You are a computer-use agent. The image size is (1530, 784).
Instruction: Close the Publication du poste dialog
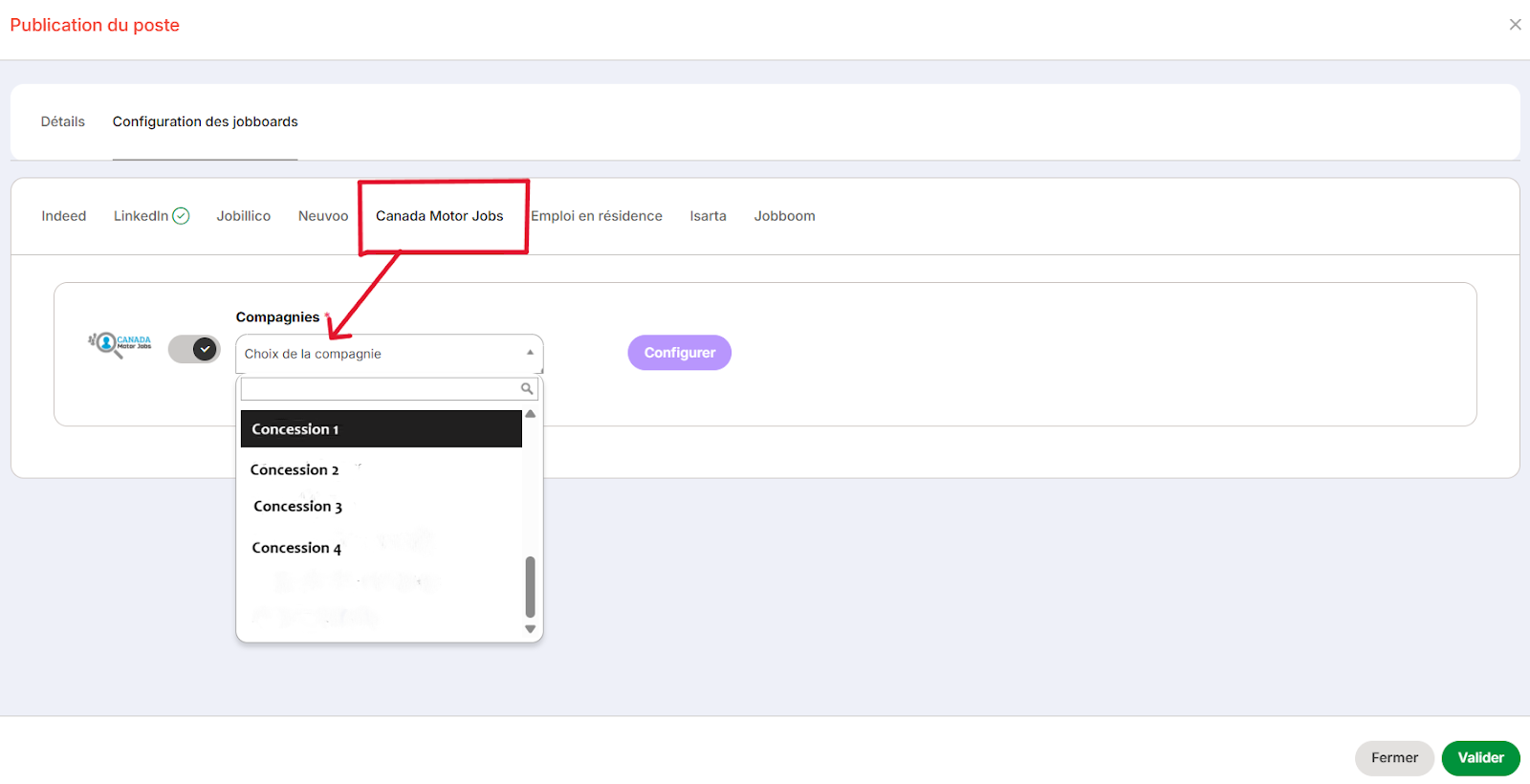point(1516,25)
